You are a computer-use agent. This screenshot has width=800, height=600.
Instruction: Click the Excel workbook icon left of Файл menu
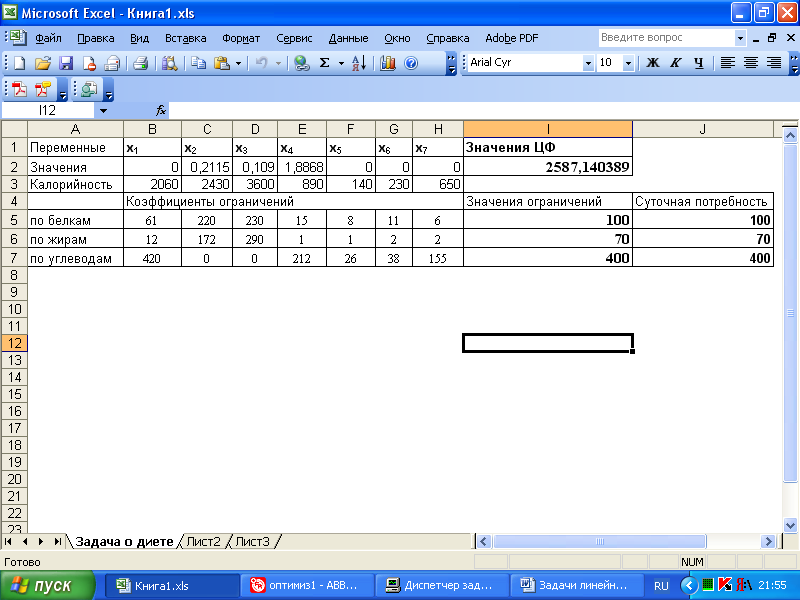click(x=18, y=37)
